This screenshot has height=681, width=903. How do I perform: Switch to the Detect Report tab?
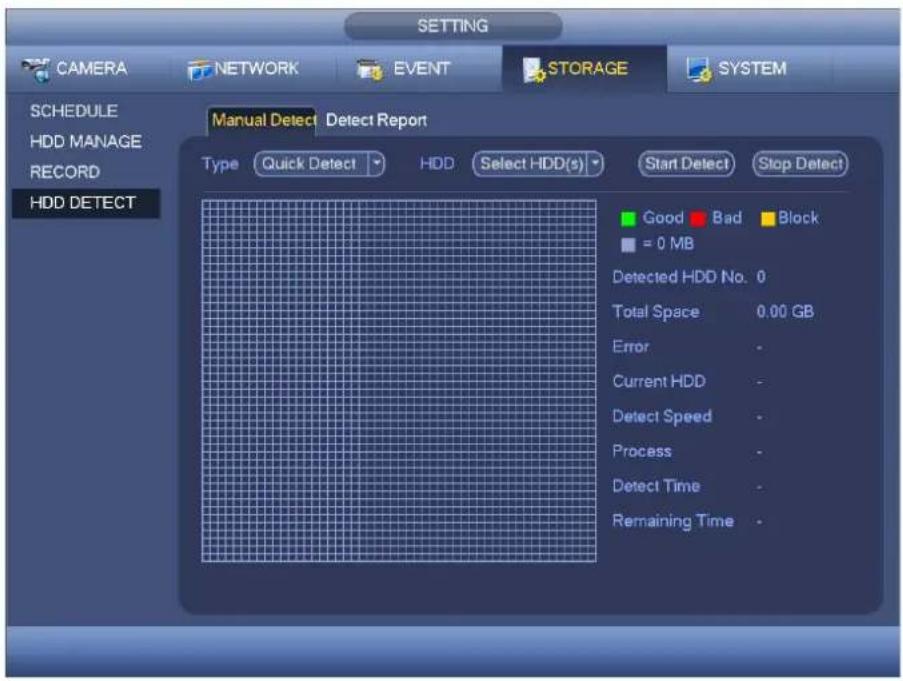[376, 120]
